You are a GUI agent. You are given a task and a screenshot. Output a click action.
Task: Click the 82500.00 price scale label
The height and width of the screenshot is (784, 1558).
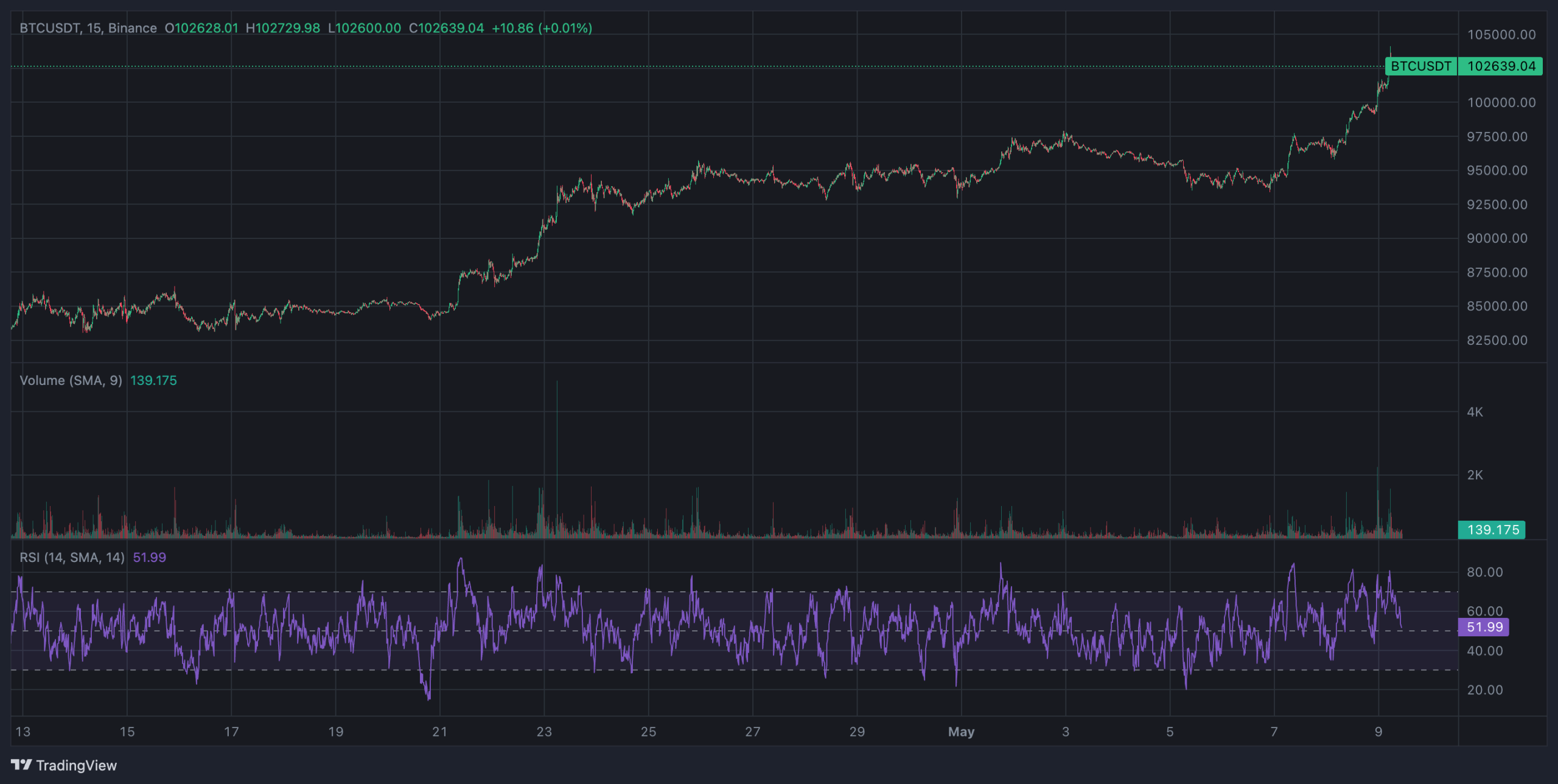[1497, 340]
